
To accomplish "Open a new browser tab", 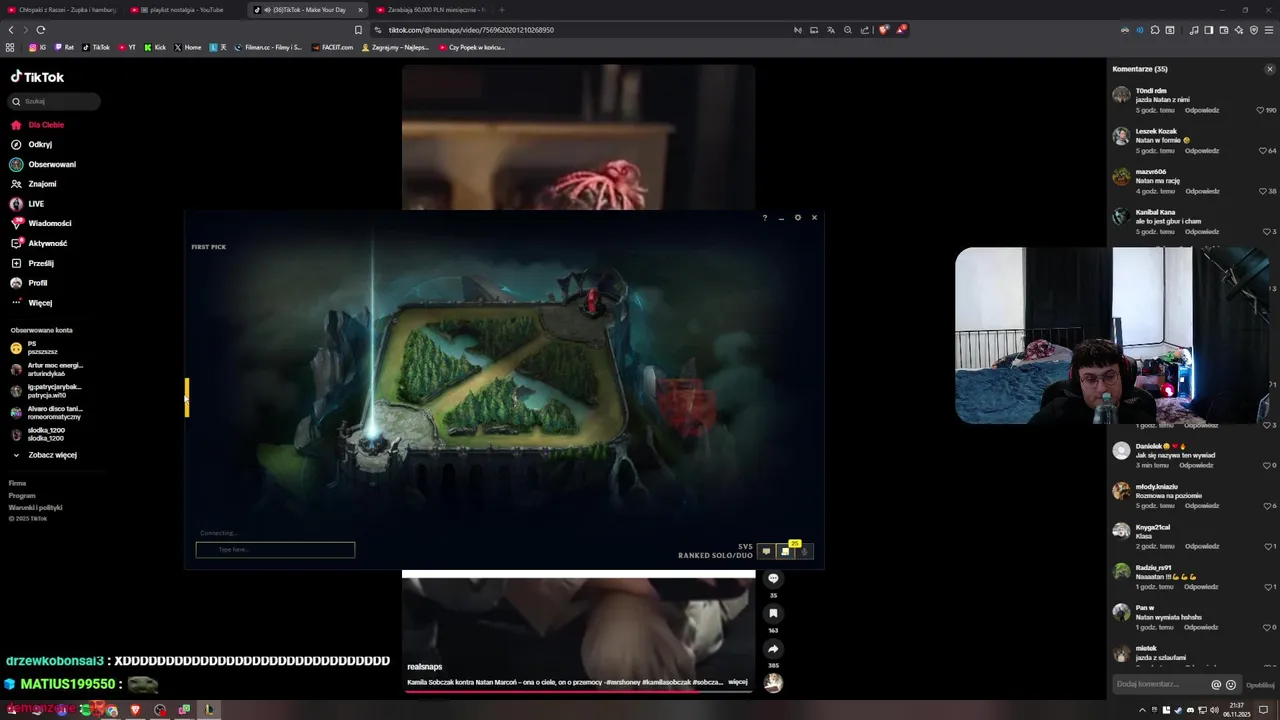I will [503, 10].
